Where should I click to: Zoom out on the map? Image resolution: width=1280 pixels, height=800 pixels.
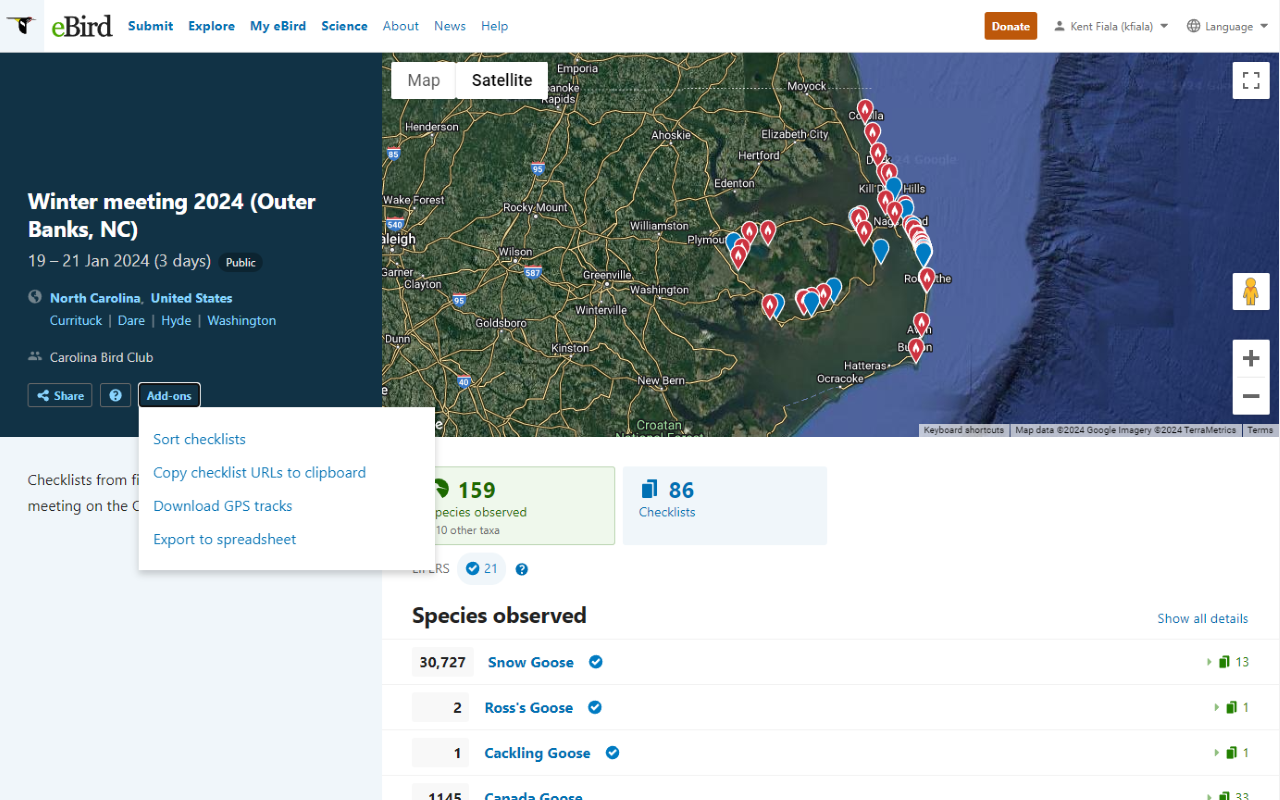tap(1250, 396)
